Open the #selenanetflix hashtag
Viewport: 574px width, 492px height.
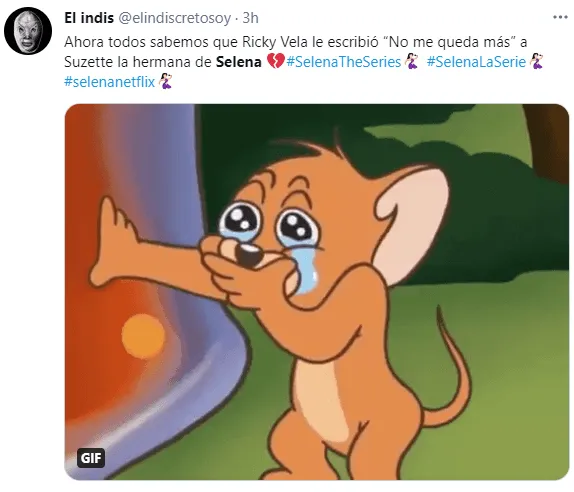[x=109, y=82]
